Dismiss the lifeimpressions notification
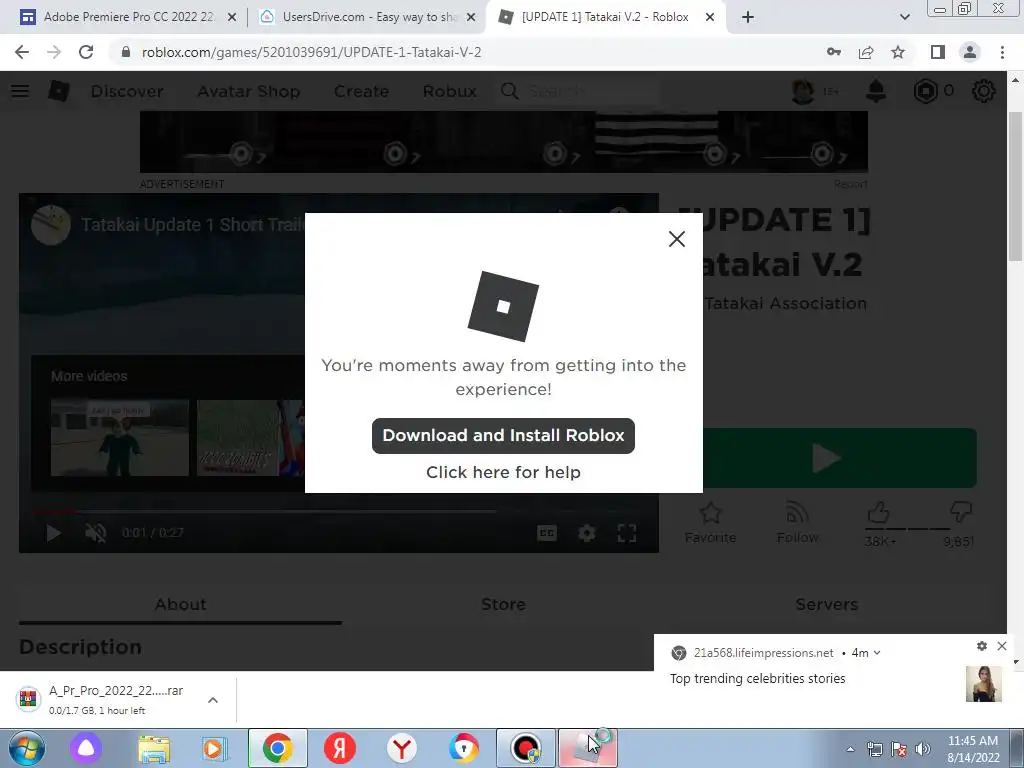 pyautogui.click(x=1002, y=646)
